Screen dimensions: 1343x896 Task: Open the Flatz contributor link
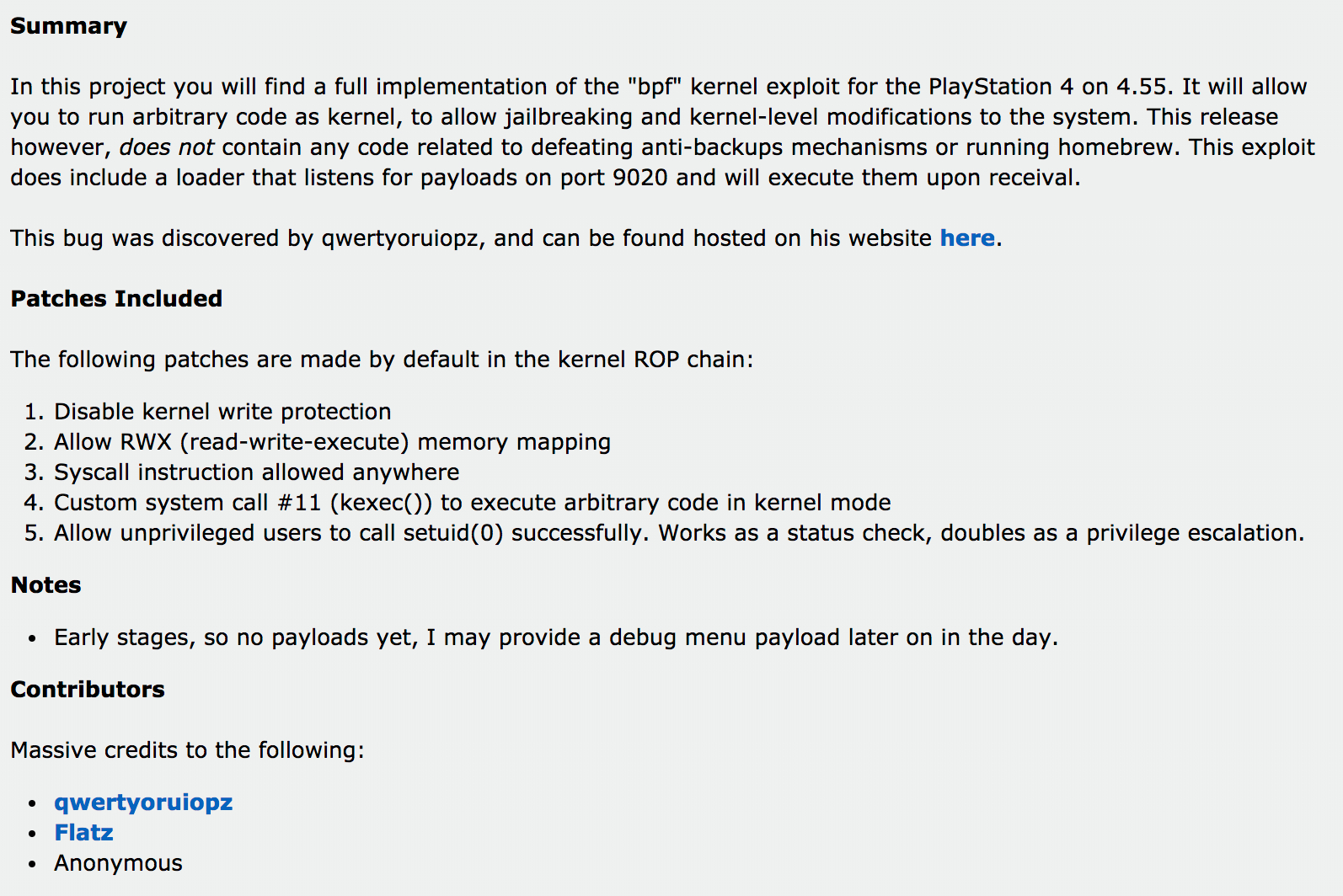(83, 833)
